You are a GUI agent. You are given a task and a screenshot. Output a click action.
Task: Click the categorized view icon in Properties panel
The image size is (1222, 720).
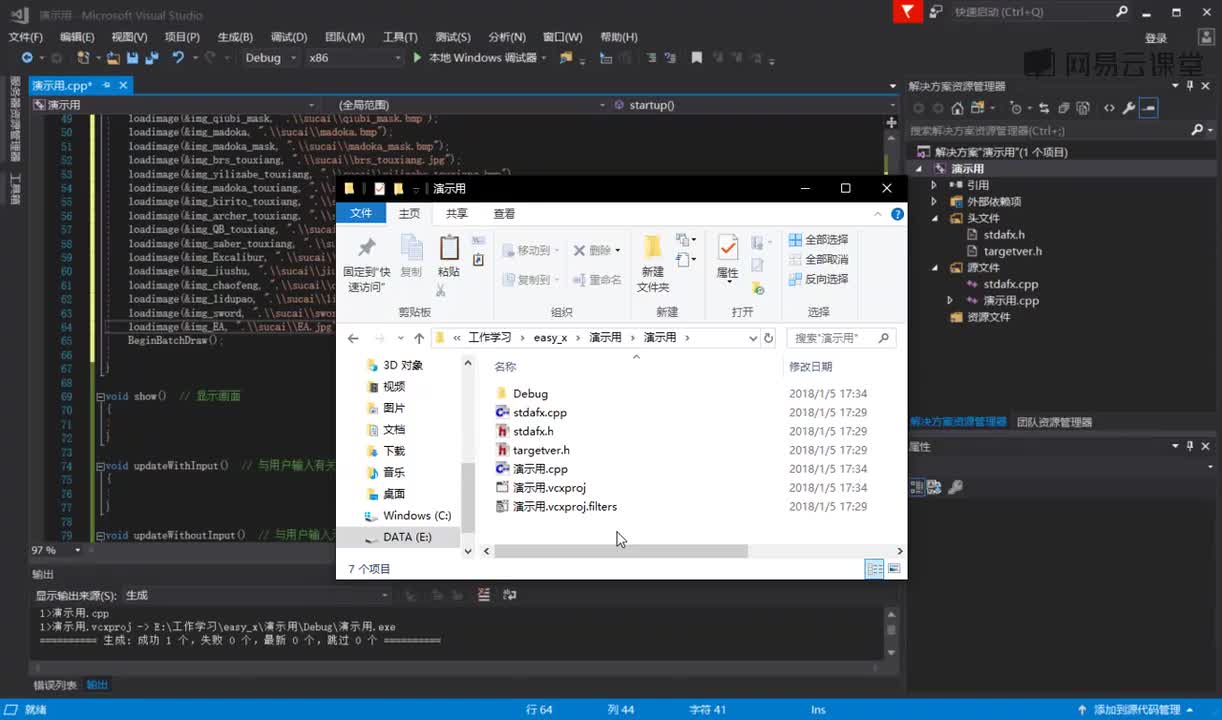[917, 487]
